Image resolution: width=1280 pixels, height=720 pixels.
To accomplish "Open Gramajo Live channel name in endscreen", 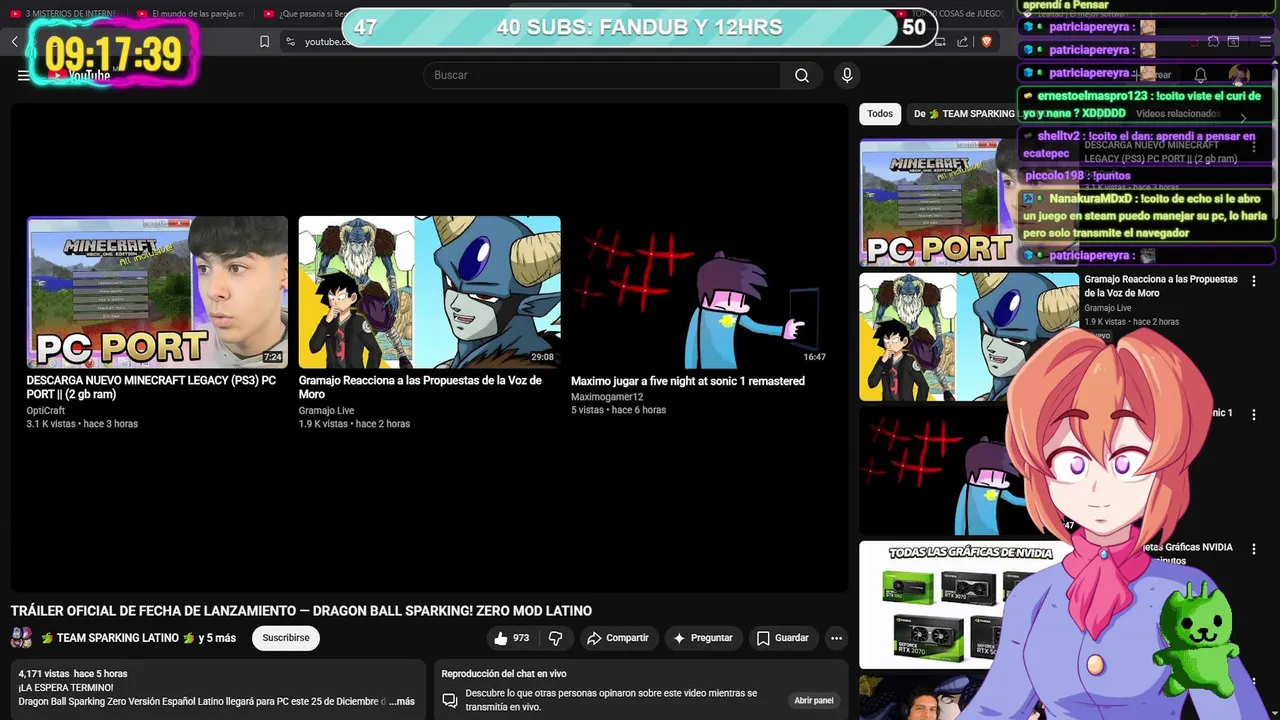I will 326,411.
